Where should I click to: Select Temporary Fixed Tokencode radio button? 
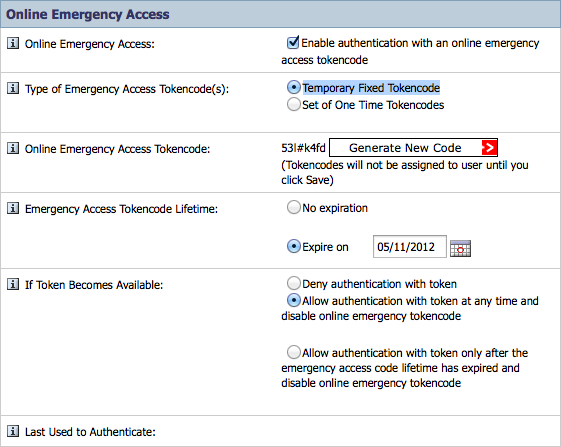click(x=293, y=87)
